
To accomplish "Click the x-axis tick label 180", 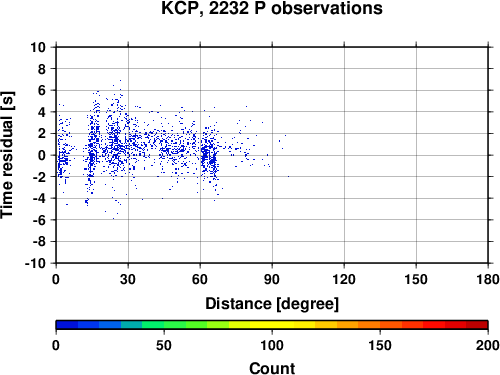I will pyautogui.click(x=488, y=279).
